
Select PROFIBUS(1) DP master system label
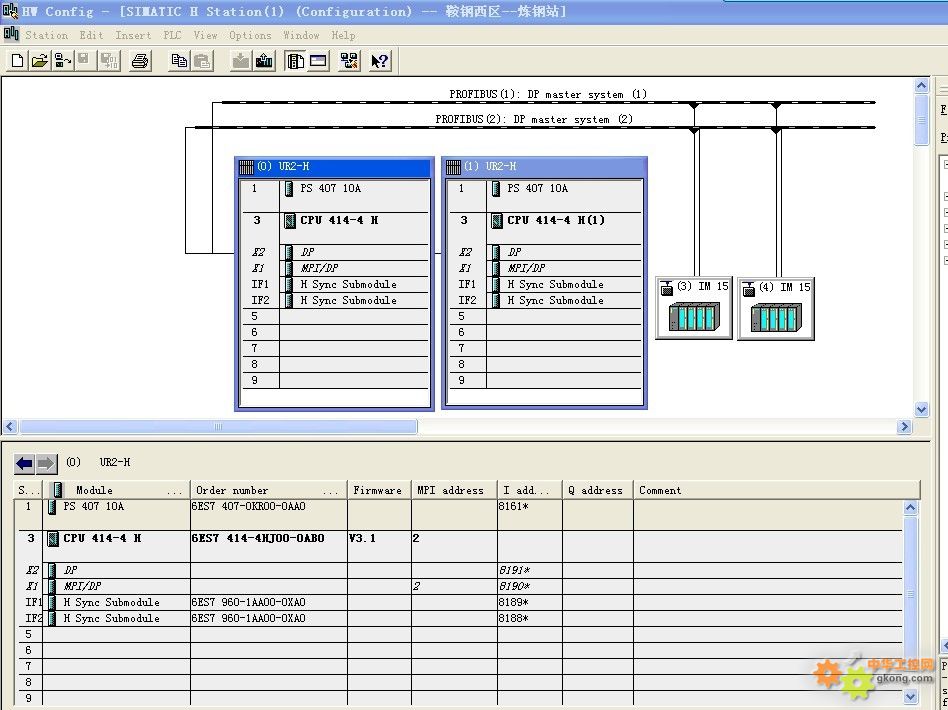coord(548,94)
